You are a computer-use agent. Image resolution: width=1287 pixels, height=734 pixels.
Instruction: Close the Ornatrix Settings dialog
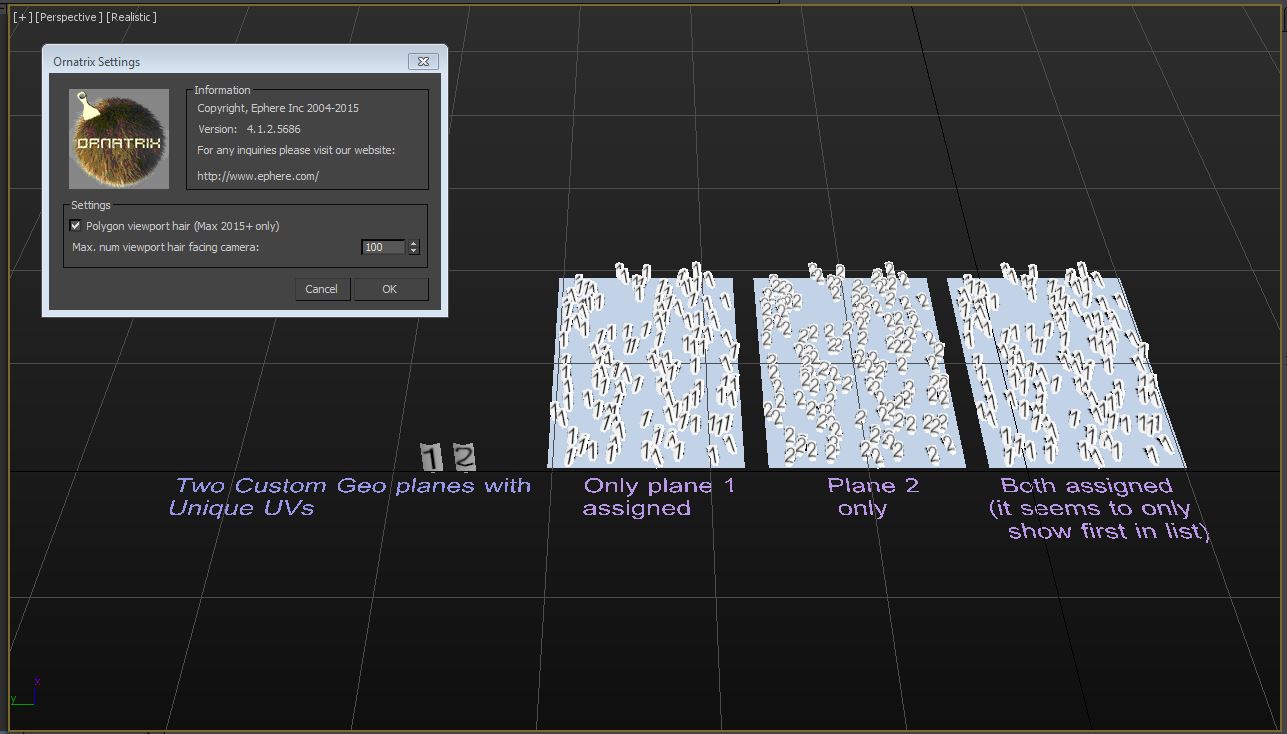tap(423, 62)
